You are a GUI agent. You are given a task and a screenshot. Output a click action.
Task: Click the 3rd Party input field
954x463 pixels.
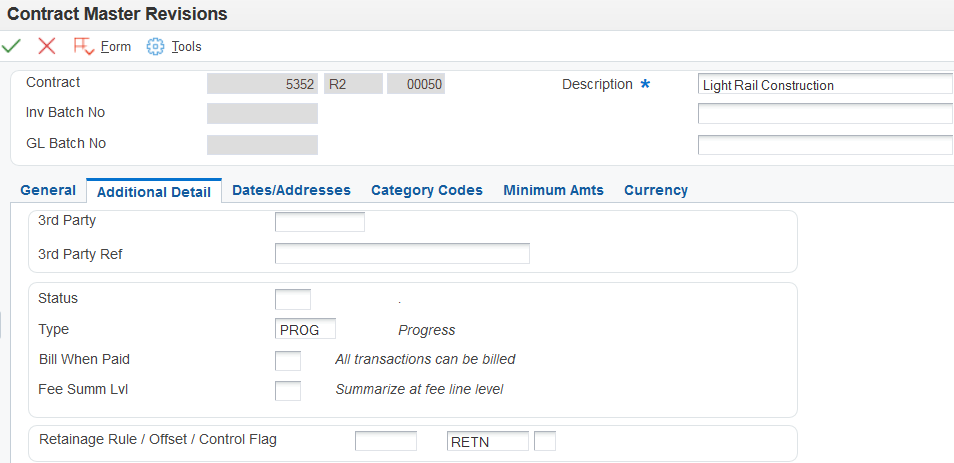click(320, 222)
